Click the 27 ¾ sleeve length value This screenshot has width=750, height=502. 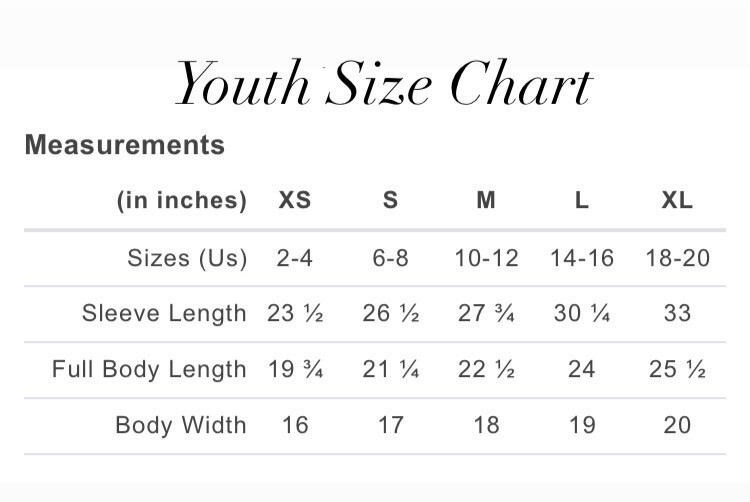486,313
